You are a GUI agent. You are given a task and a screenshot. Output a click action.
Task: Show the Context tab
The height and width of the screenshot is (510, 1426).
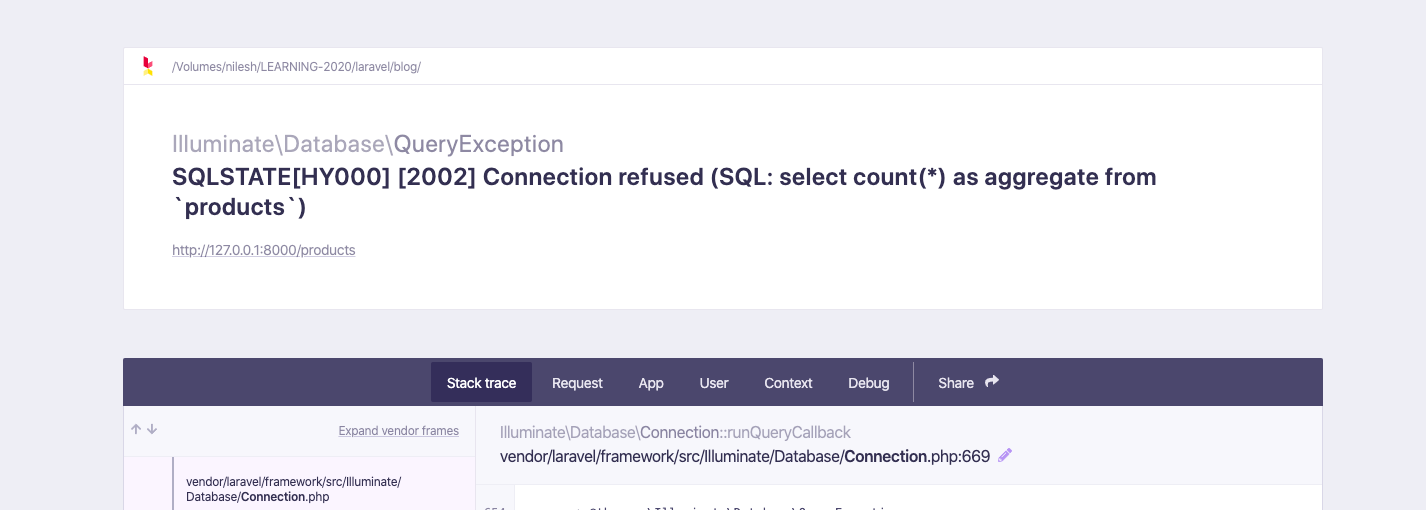788,383
